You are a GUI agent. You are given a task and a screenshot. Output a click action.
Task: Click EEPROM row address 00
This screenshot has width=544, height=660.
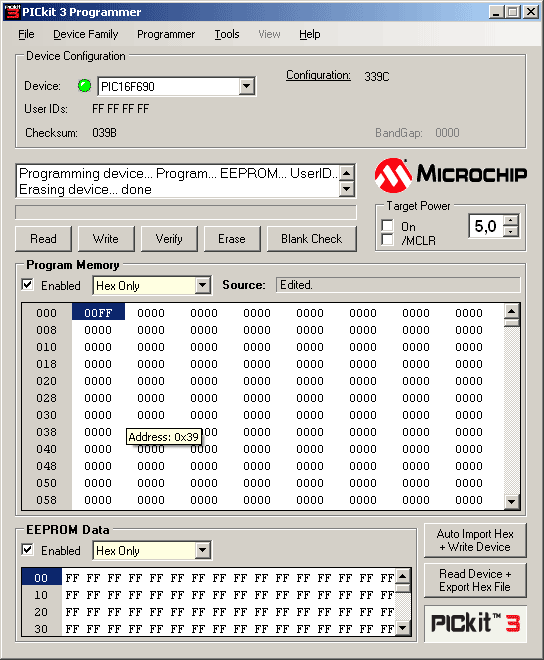[x=41, y=578]
